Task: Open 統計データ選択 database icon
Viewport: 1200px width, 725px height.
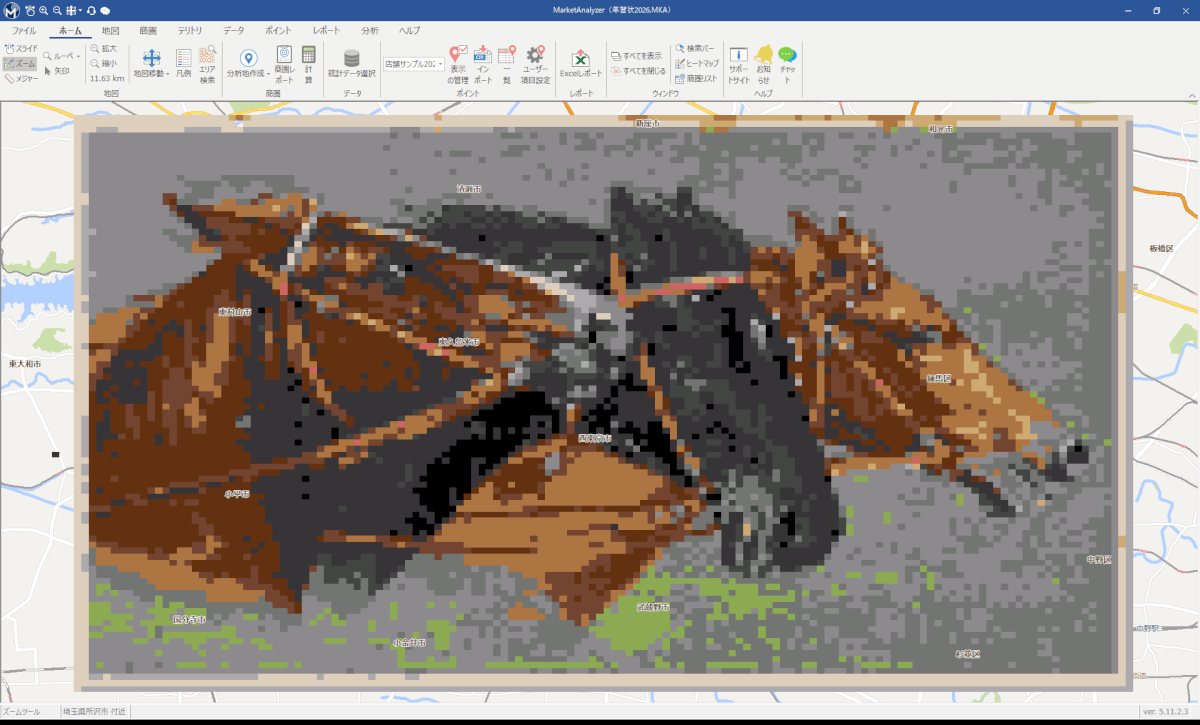Action: point(352,63)
